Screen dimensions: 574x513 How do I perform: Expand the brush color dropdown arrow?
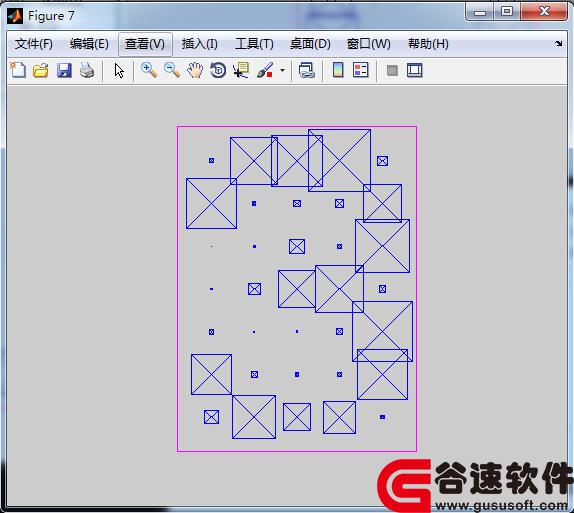click(x=282, y=70)
